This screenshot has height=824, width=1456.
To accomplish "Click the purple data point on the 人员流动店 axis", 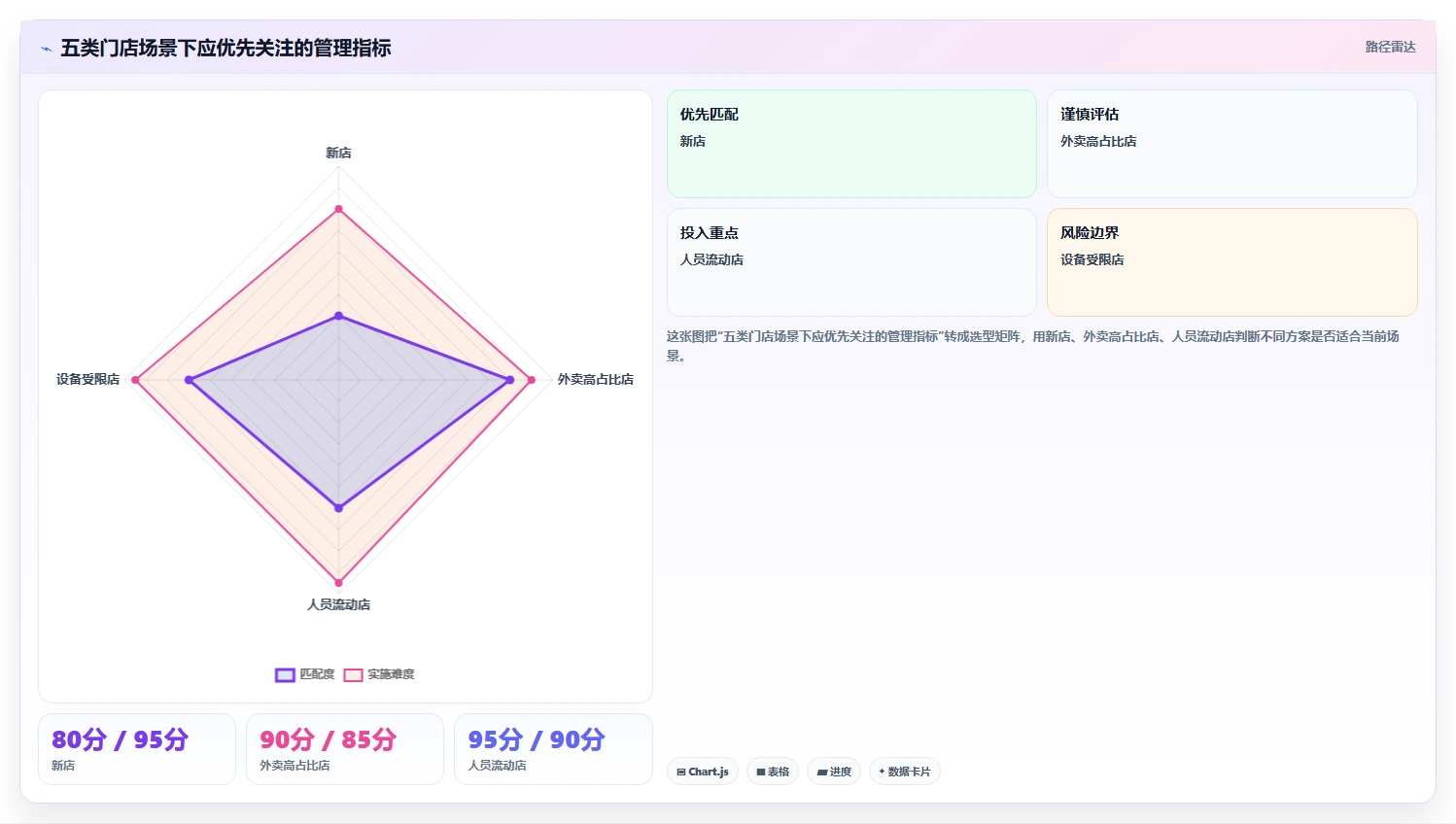I will click(x=338, y=508).
